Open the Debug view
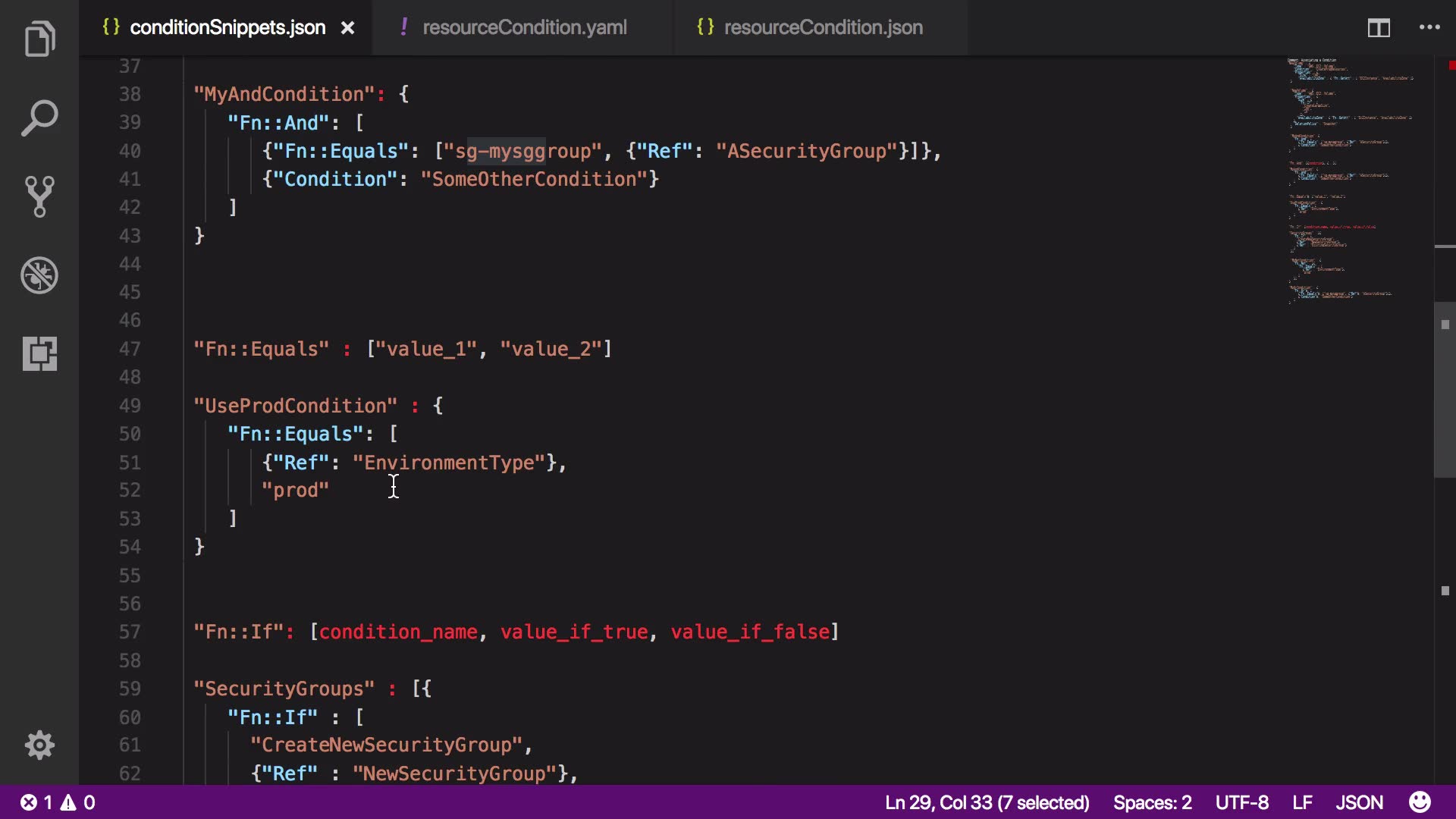 point(39,275)
